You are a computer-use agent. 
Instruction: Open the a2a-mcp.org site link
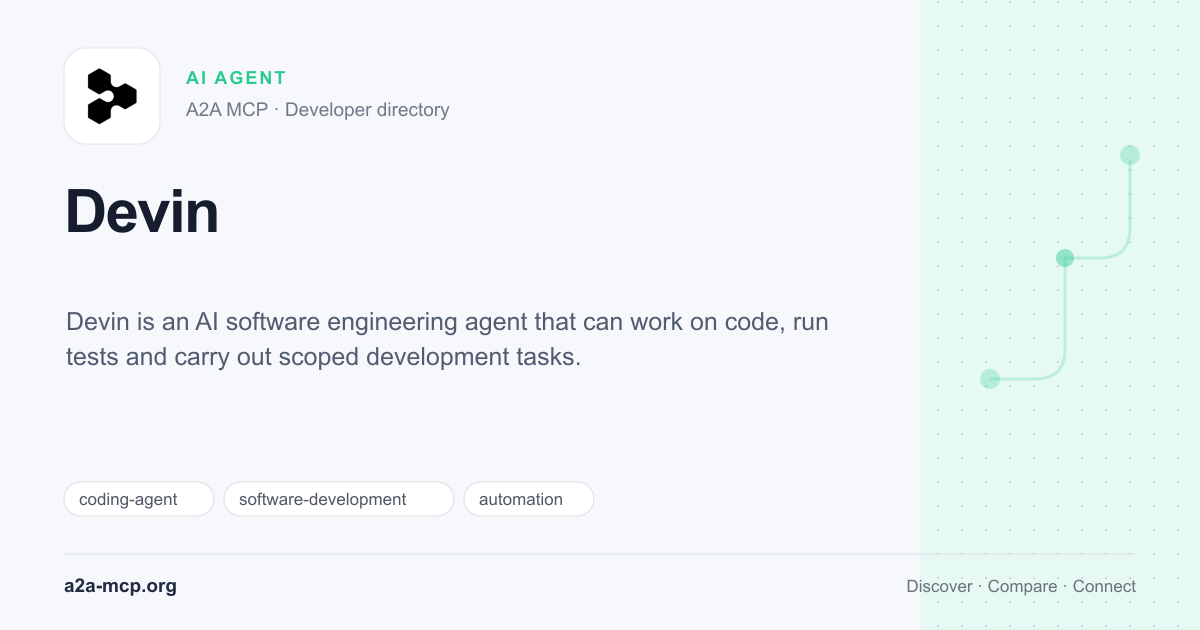120,586
